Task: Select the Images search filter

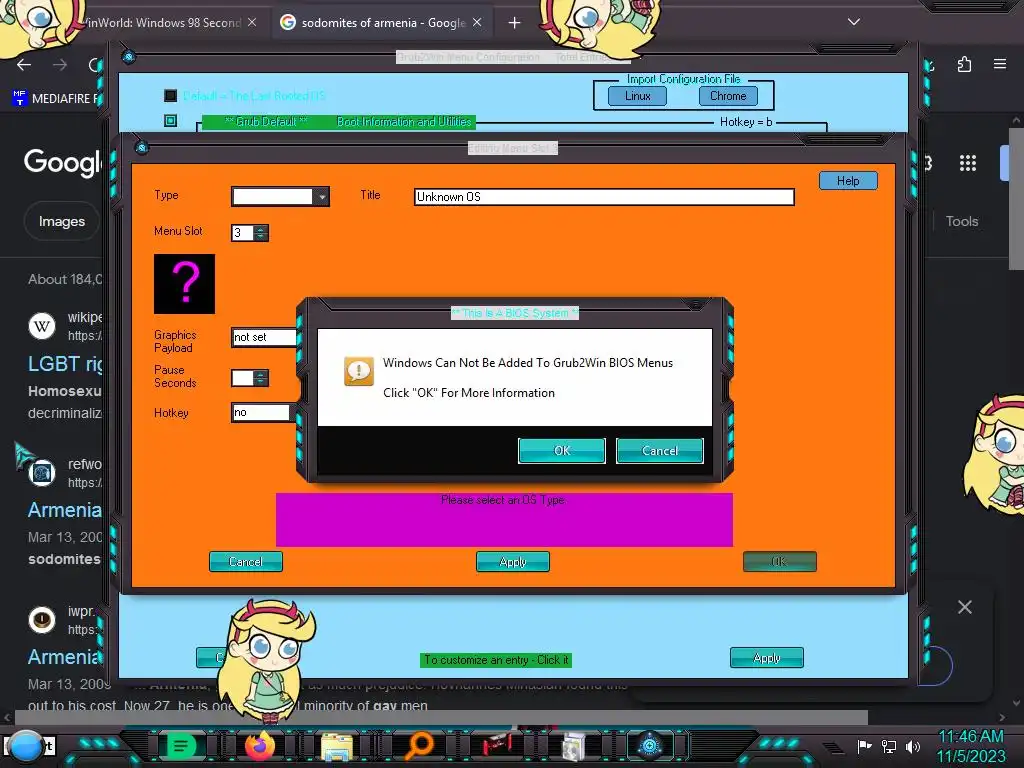Action: (x=61, y=221)
